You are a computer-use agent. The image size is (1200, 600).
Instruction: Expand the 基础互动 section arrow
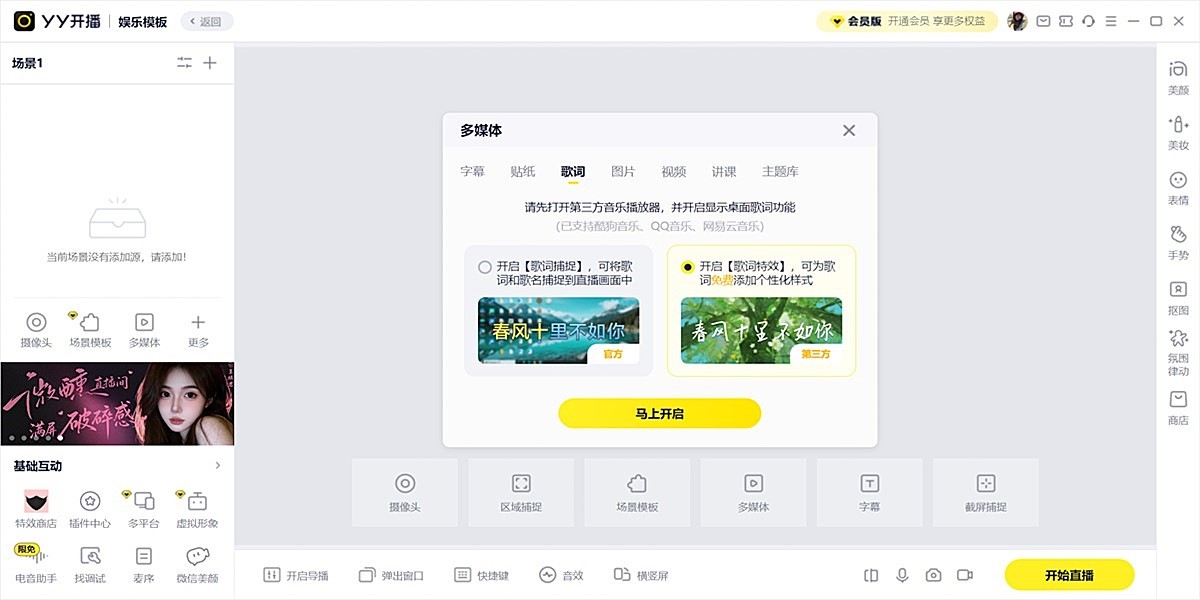(218, 465)
